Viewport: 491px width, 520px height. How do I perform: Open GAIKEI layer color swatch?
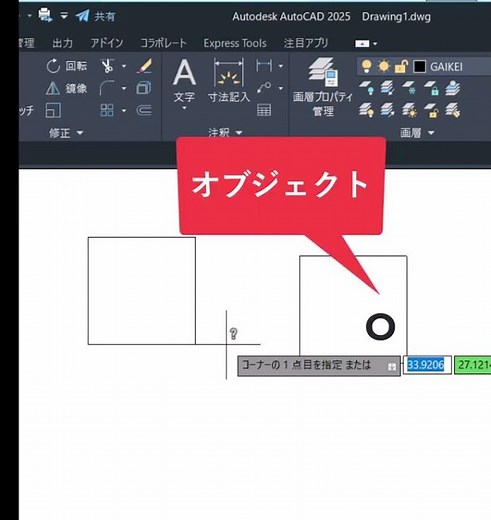(419, 67)
